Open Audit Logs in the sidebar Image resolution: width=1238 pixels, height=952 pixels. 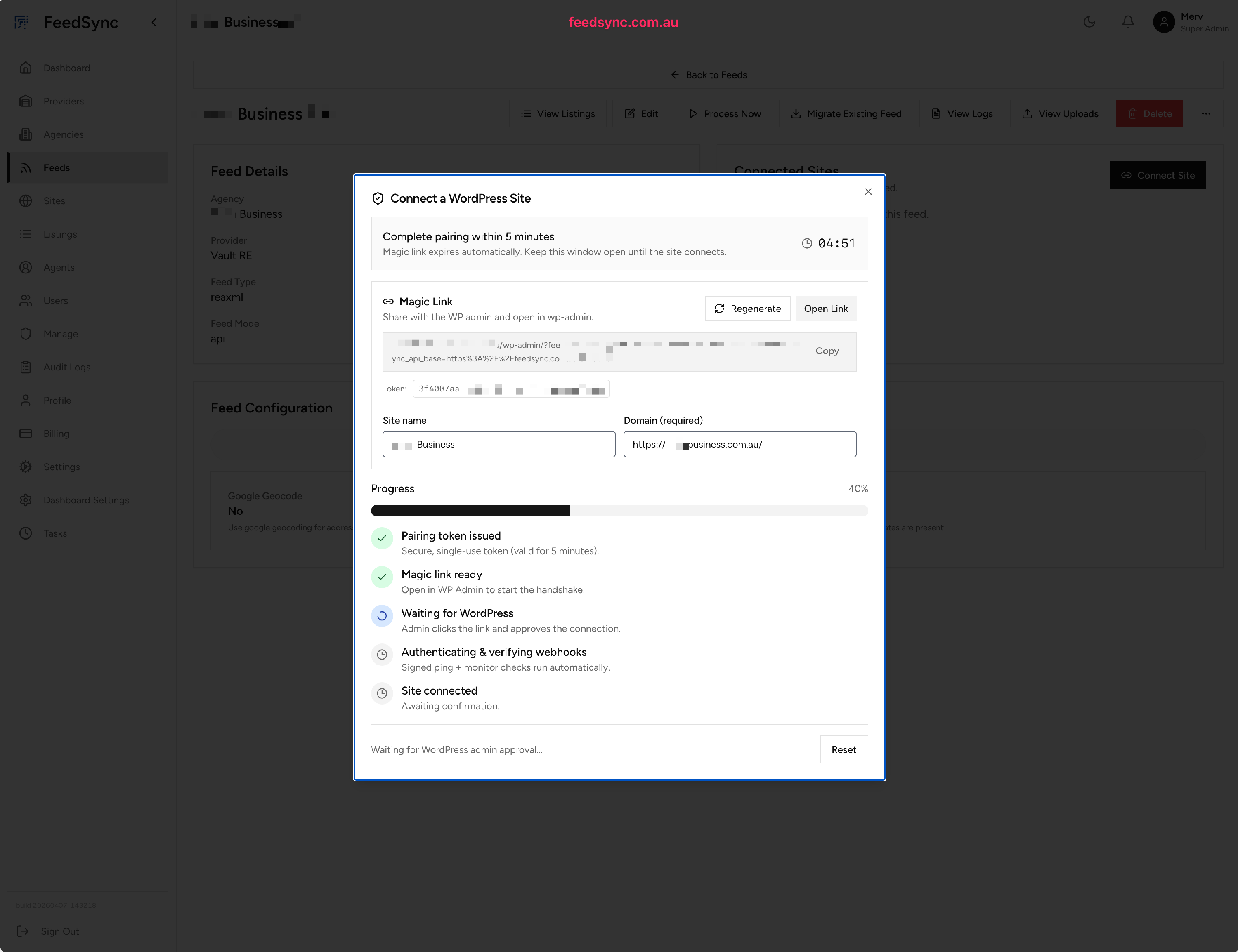[66, 367]
